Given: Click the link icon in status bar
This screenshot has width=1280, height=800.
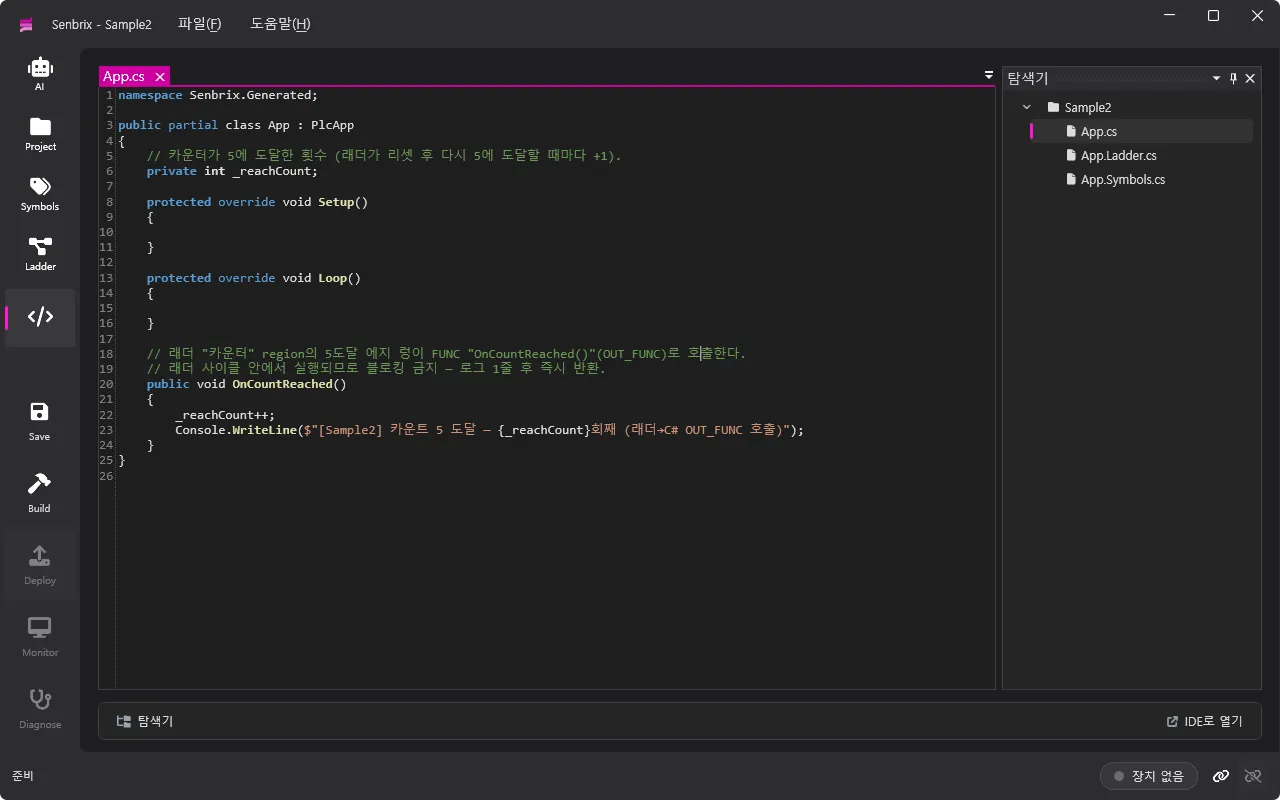Looking at the screenshot, I should tap(1221, 776).
